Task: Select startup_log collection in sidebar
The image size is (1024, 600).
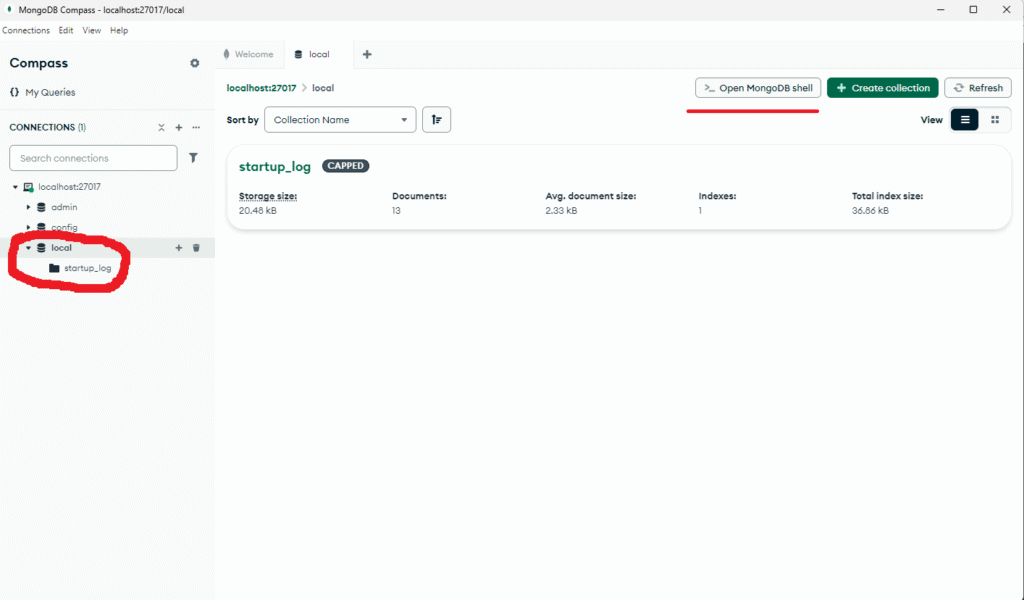Action: pyautogui.click(x=87, y=268)
